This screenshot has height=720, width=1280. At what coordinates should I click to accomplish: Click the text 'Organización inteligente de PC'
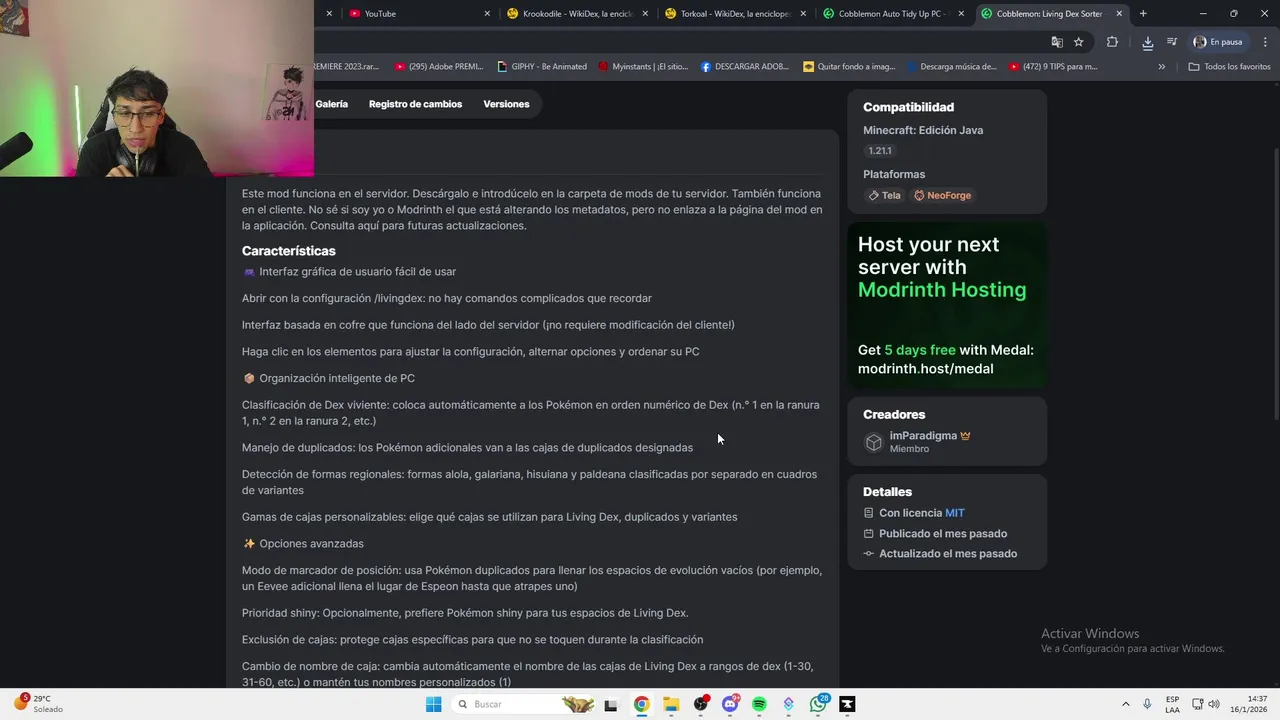click(337, 378)
